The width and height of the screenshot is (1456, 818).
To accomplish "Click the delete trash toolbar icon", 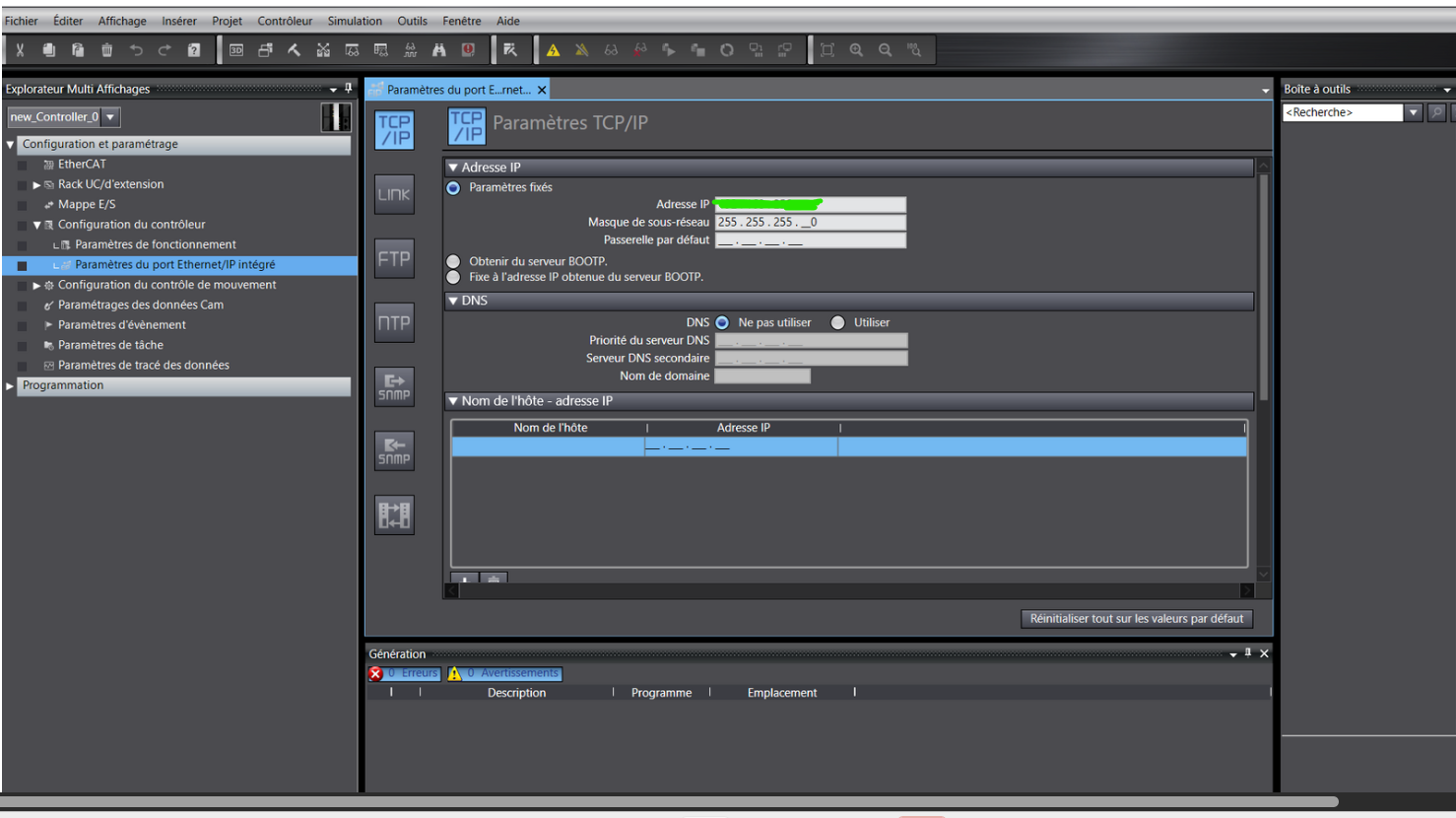I will point(107,50).
